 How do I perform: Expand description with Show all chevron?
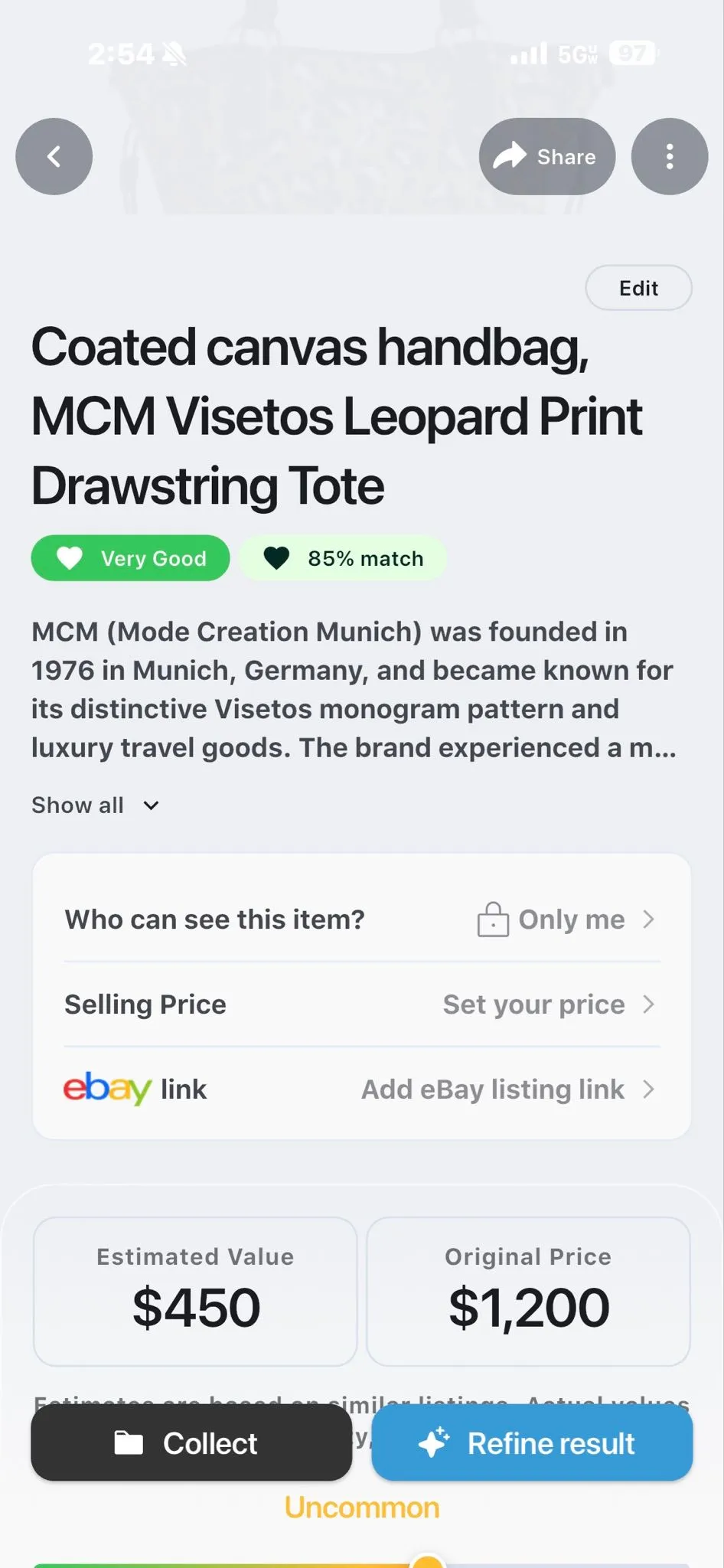(152, 805)
